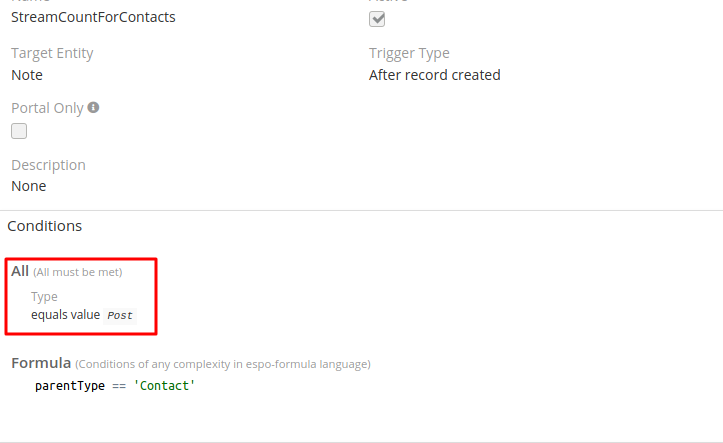Toggle the Active checkbox
The height and width of the screenshot is (443, 723).
tap(377, 19)
